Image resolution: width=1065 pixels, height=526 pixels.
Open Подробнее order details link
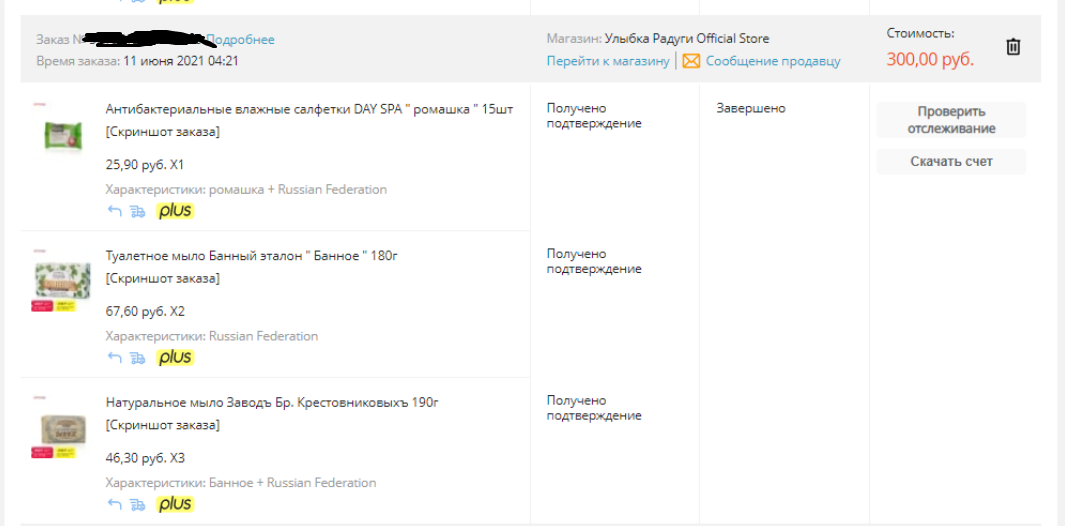tap(240, 40)
